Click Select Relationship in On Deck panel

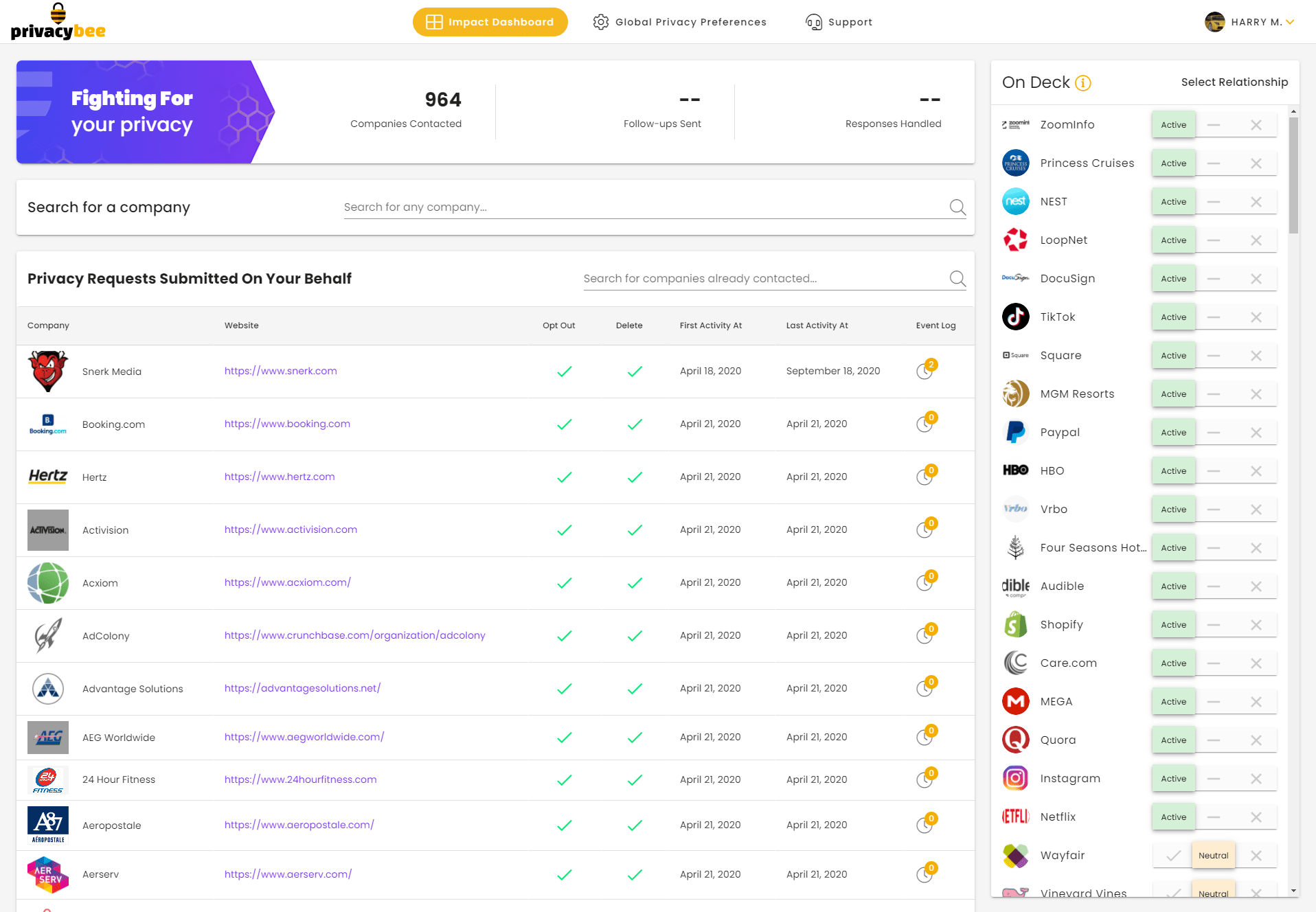(x=1234, y=82)
